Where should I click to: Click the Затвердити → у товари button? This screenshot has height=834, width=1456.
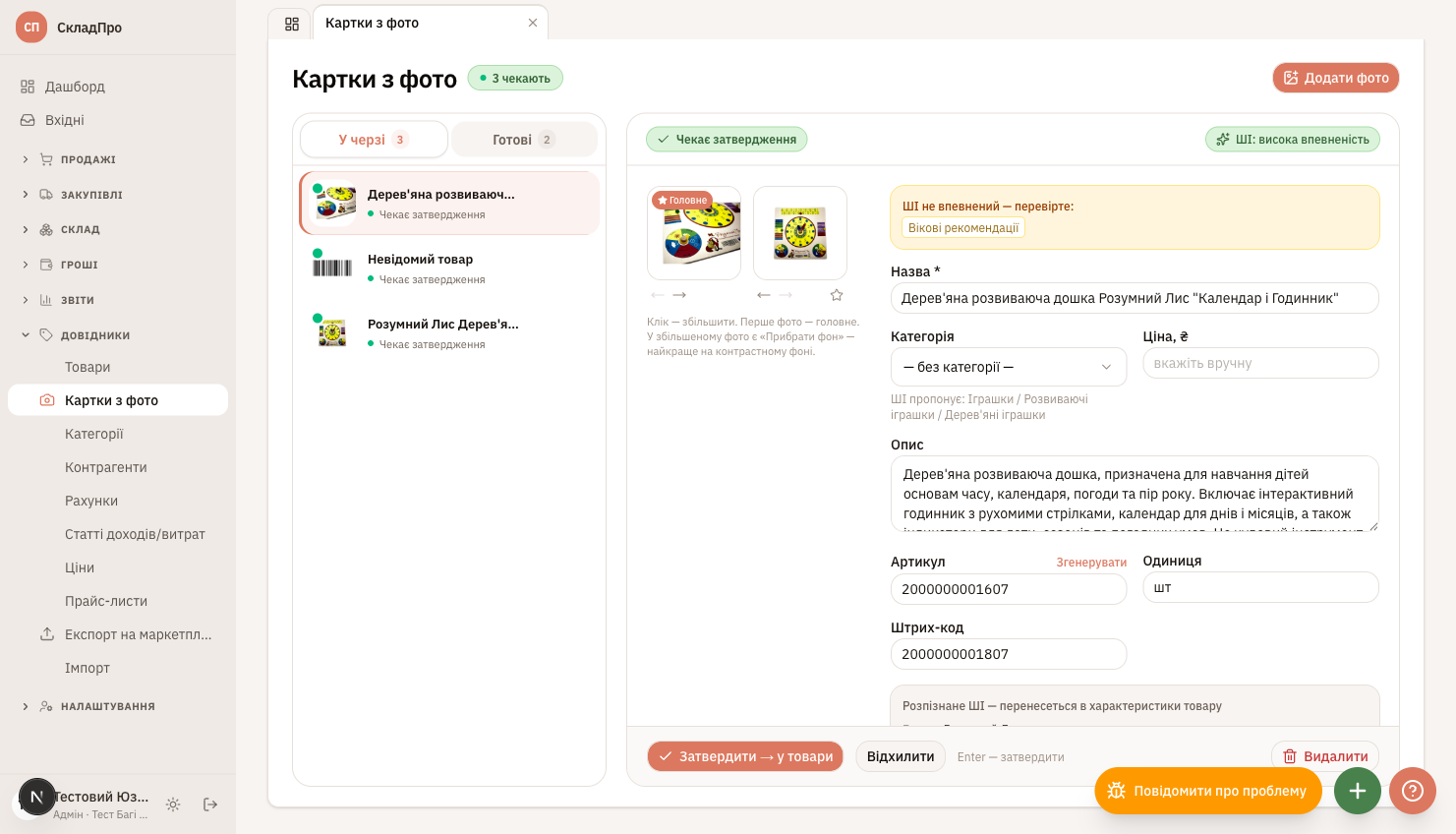tap(745, 756)
